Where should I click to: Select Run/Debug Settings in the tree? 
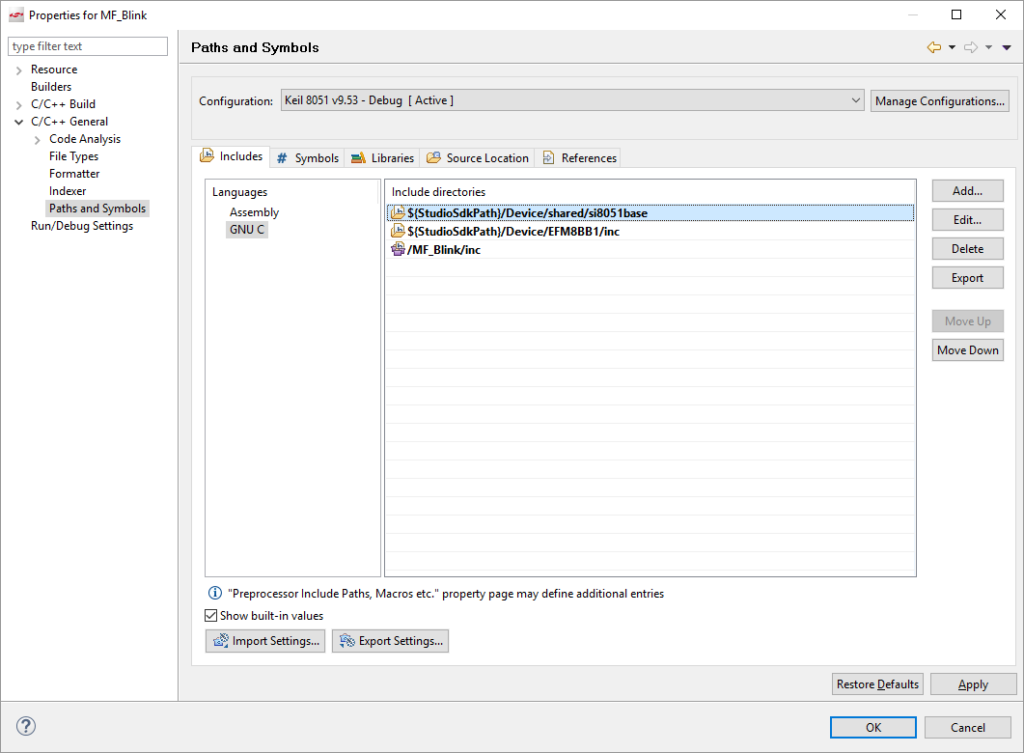(82, 226)
